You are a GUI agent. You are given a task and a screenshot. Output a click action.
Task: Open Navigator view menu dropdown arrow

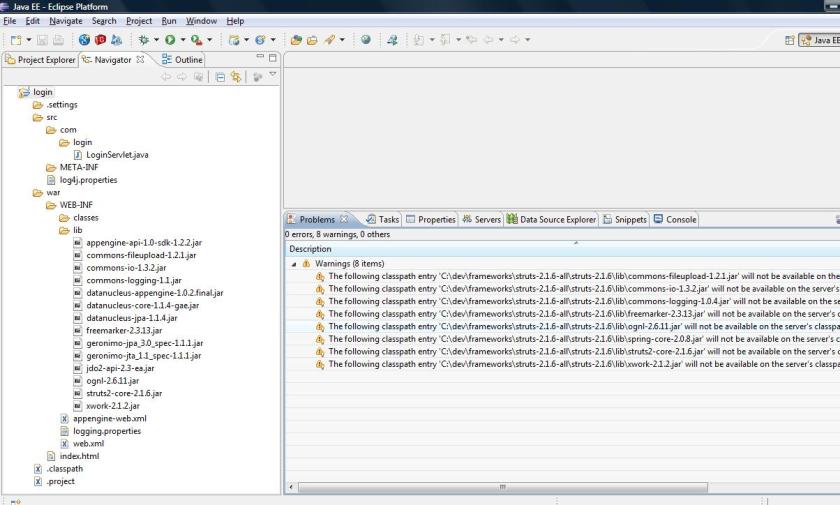pyautogui.click(x=272, y=75)
